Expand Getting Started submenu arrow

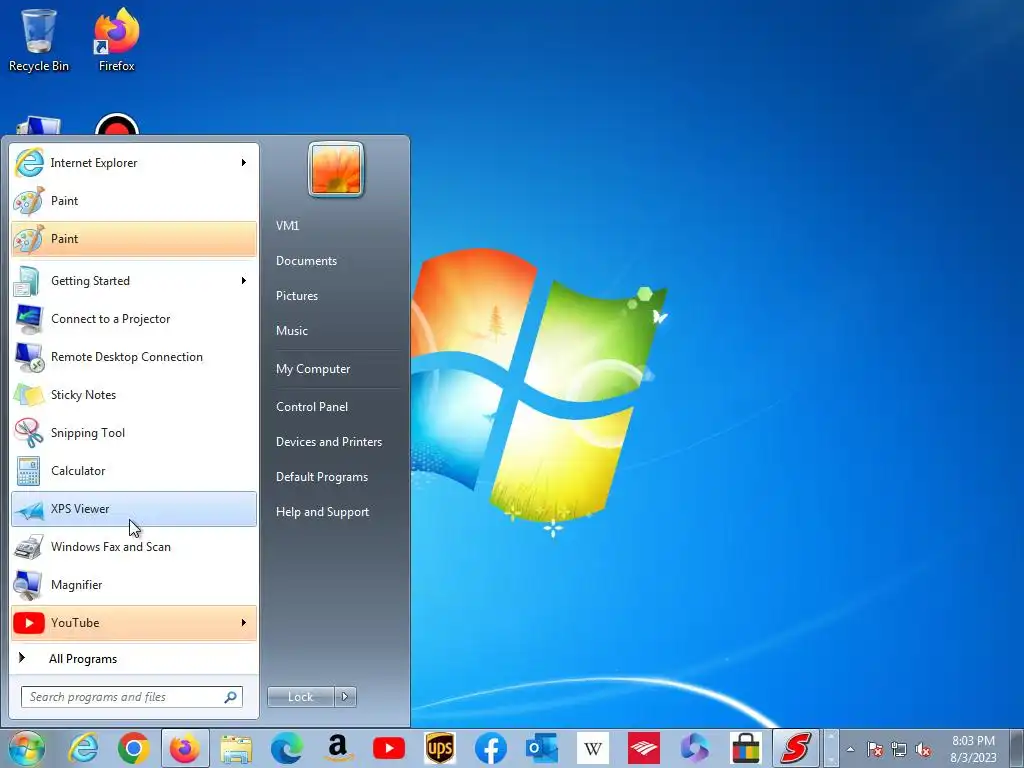point(244,281)
